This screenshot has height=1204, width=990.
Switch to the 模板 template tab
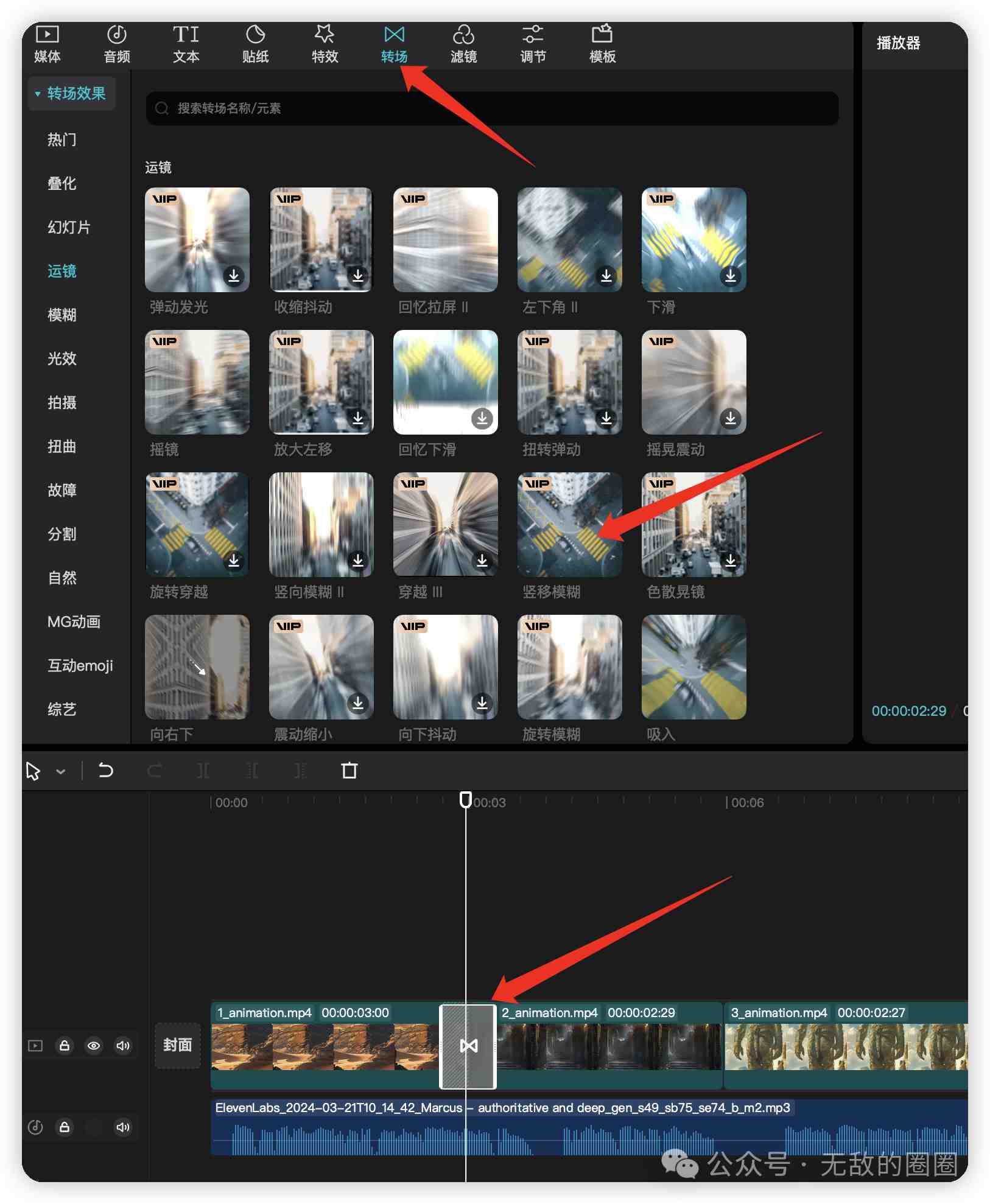click(x=602, y=44)
